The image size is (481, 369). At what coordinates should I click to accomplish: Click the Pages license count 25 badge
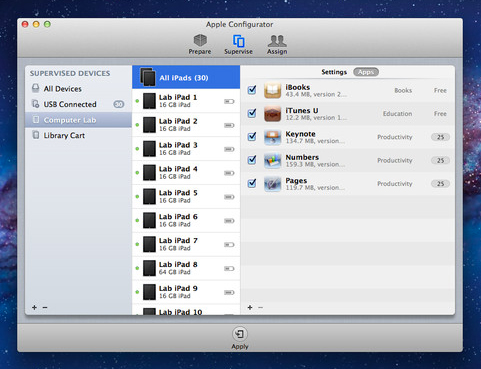440,184
